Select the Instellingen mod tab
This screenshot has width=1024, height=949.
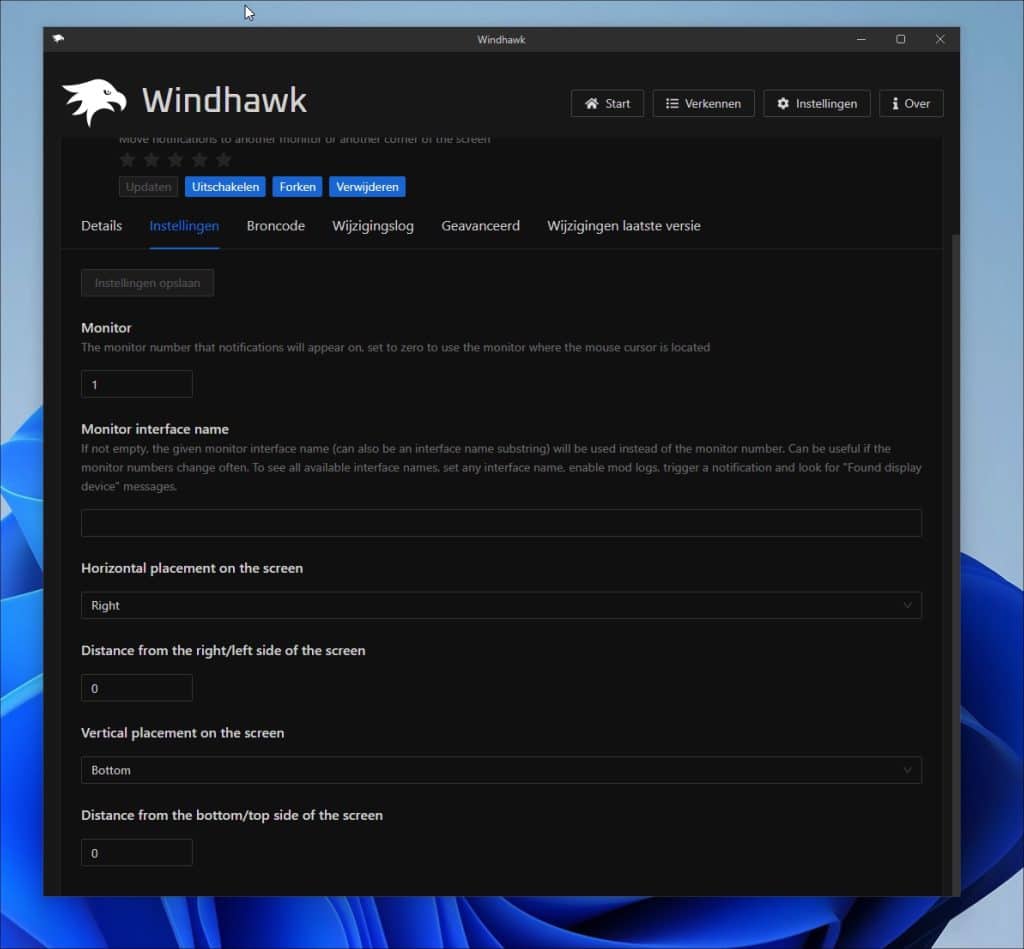click(184, 226)
